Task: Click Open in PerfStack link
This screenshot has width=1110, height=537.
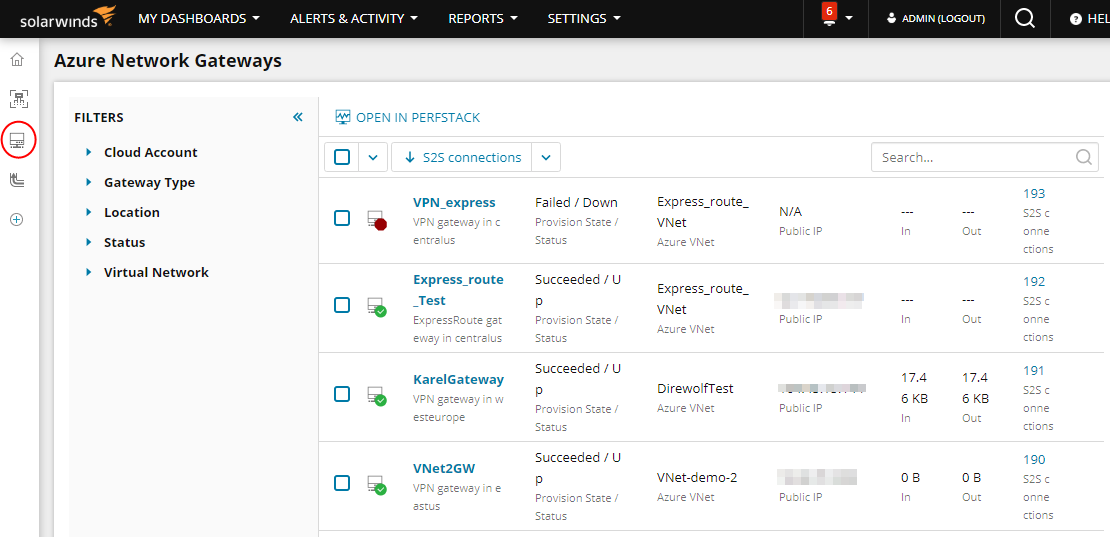Action: click(x=408, y=118)
